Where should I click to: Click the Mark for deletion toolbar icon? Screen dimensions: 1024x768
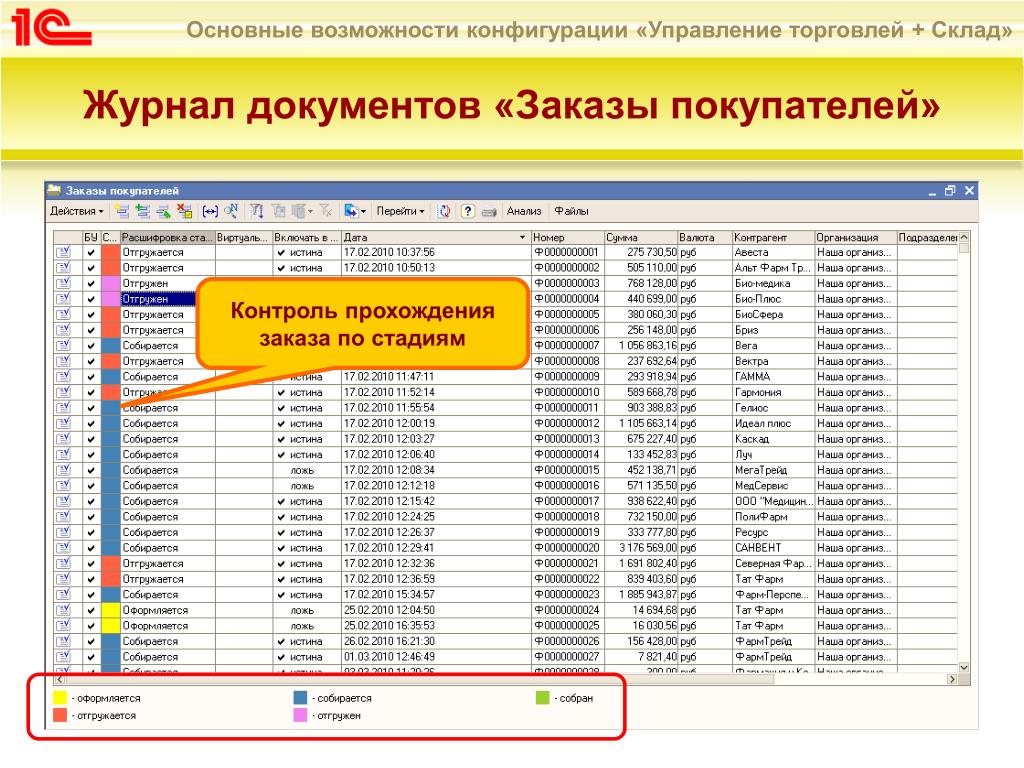pos(185,211)
